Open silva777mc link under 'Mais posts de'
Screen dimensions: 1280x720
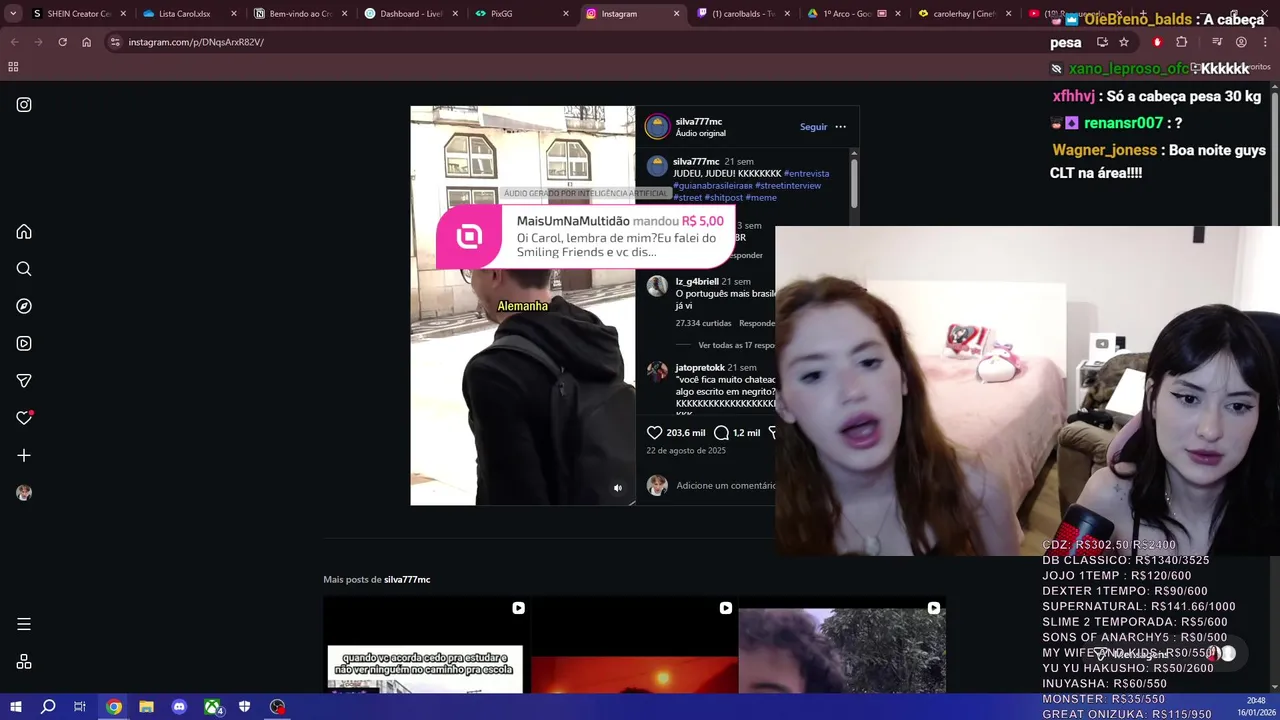pyautogui.click(x=407, y=579)
